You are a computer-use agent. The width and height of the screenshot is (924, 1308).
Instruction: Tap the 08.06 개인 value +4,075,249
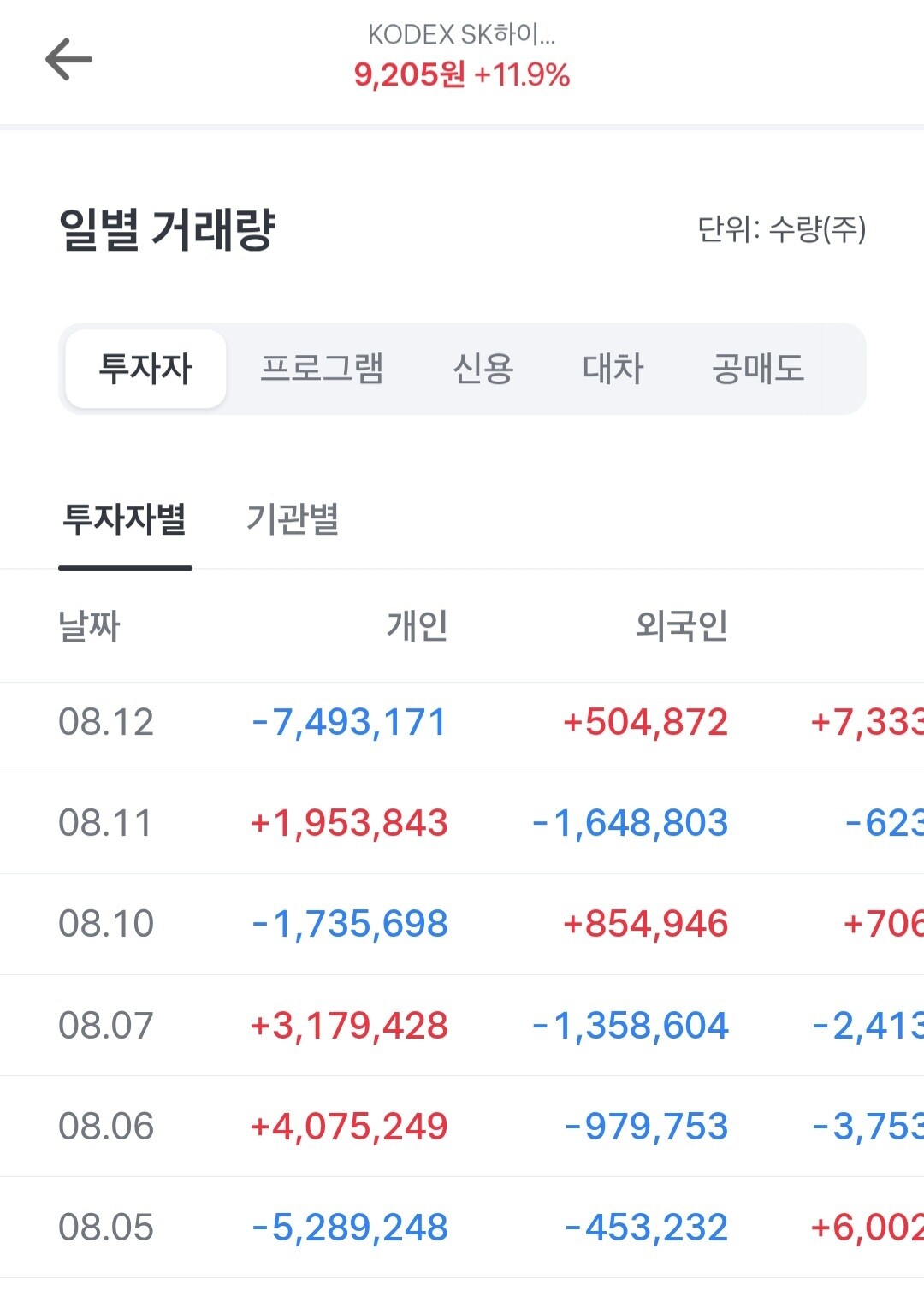(x=348, y=1126)
